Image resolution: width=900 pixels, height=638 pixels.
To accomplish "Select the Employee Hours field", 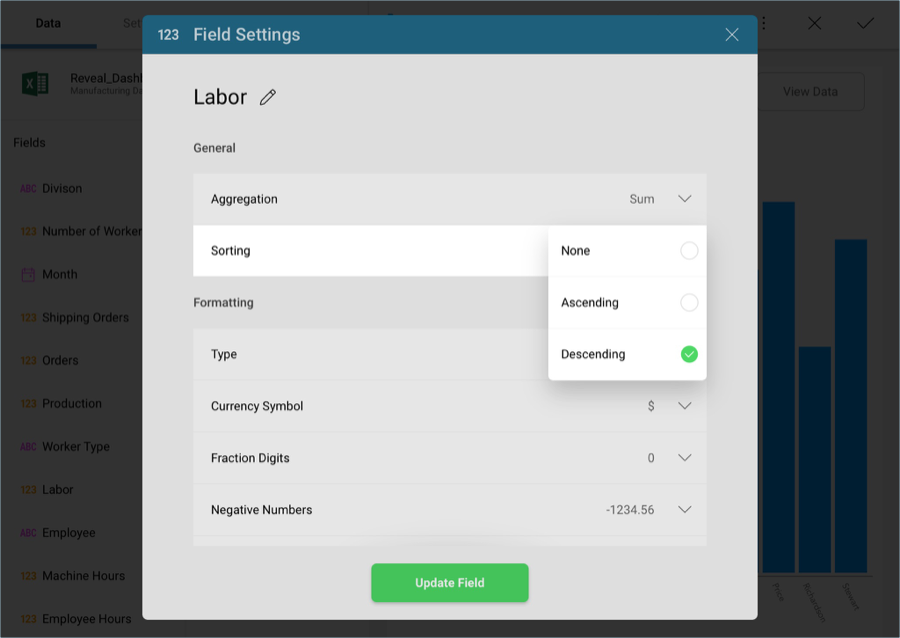I will point(86,619).
